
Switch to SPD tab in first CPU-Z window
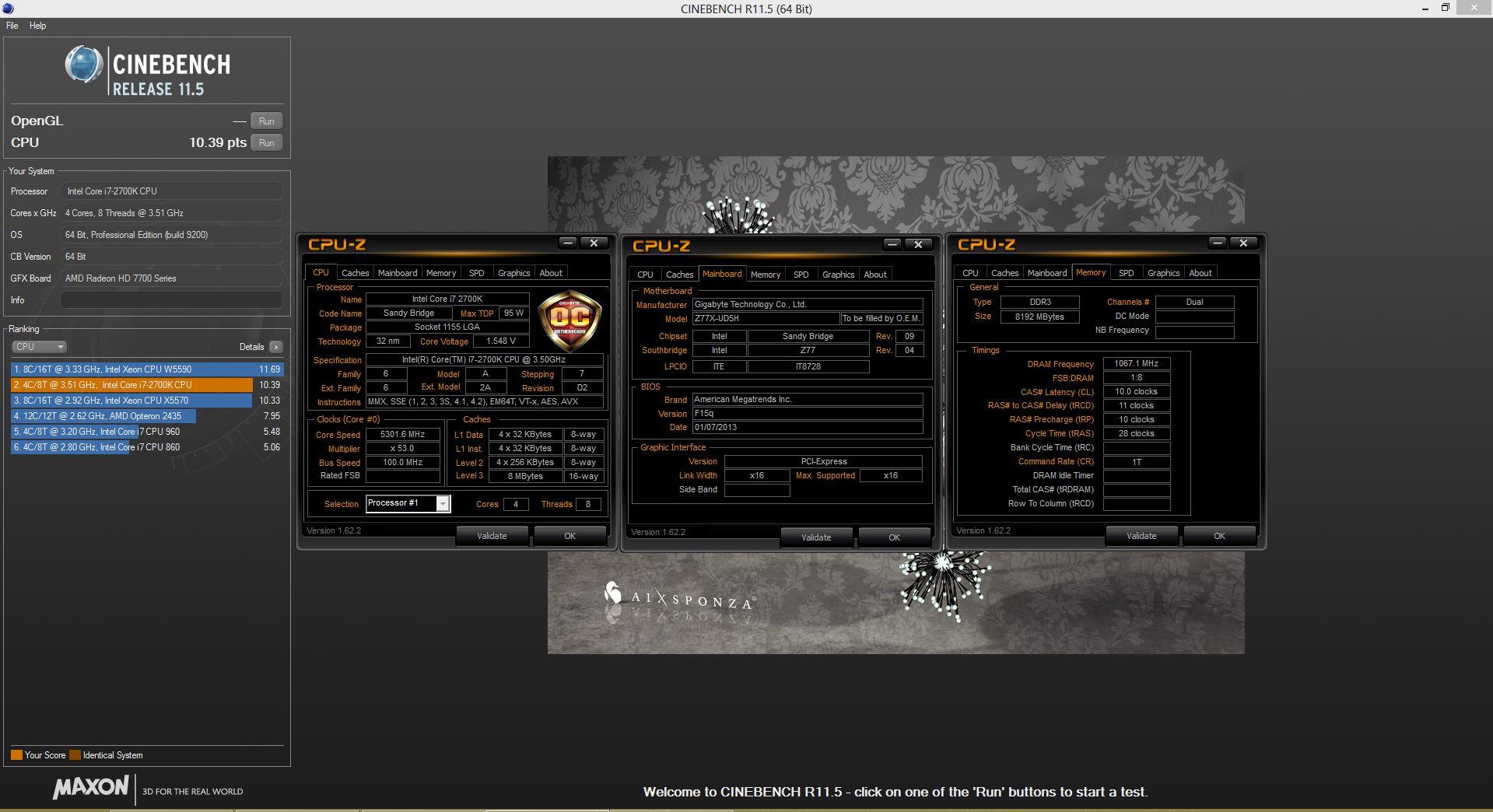[477, 273]
